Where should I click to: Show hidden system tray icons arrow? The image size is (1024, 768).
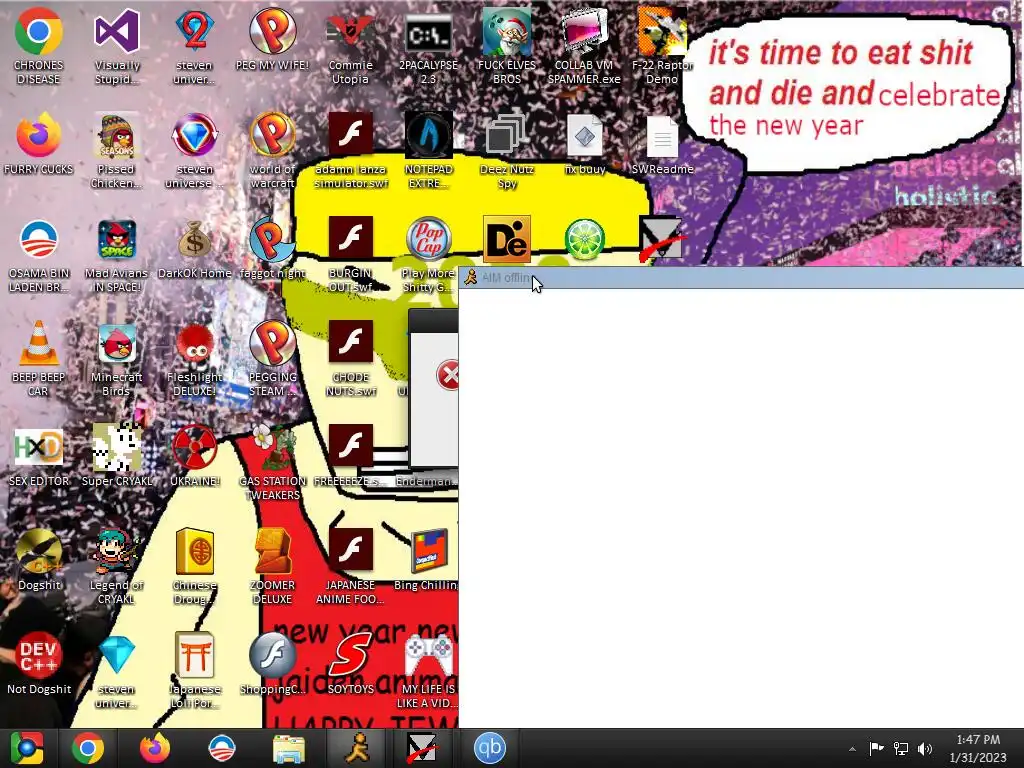(x=852, y=748)
